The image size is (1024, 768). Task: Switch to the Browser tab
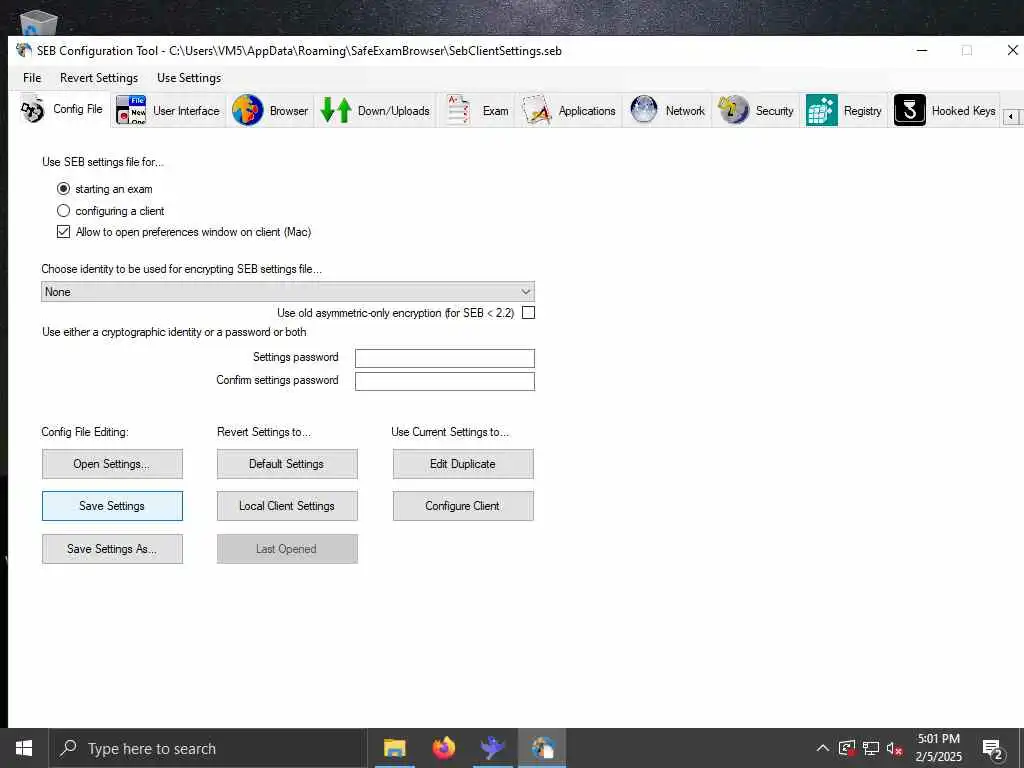[270, 110]
